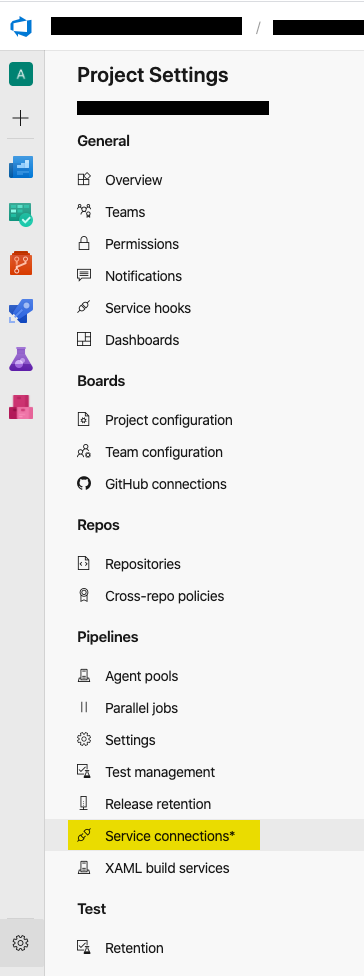Image resolution: width=364 pixels, height=976 pixels.
Task: Open Project settings gear at bottom
Action: click(21, 943)
